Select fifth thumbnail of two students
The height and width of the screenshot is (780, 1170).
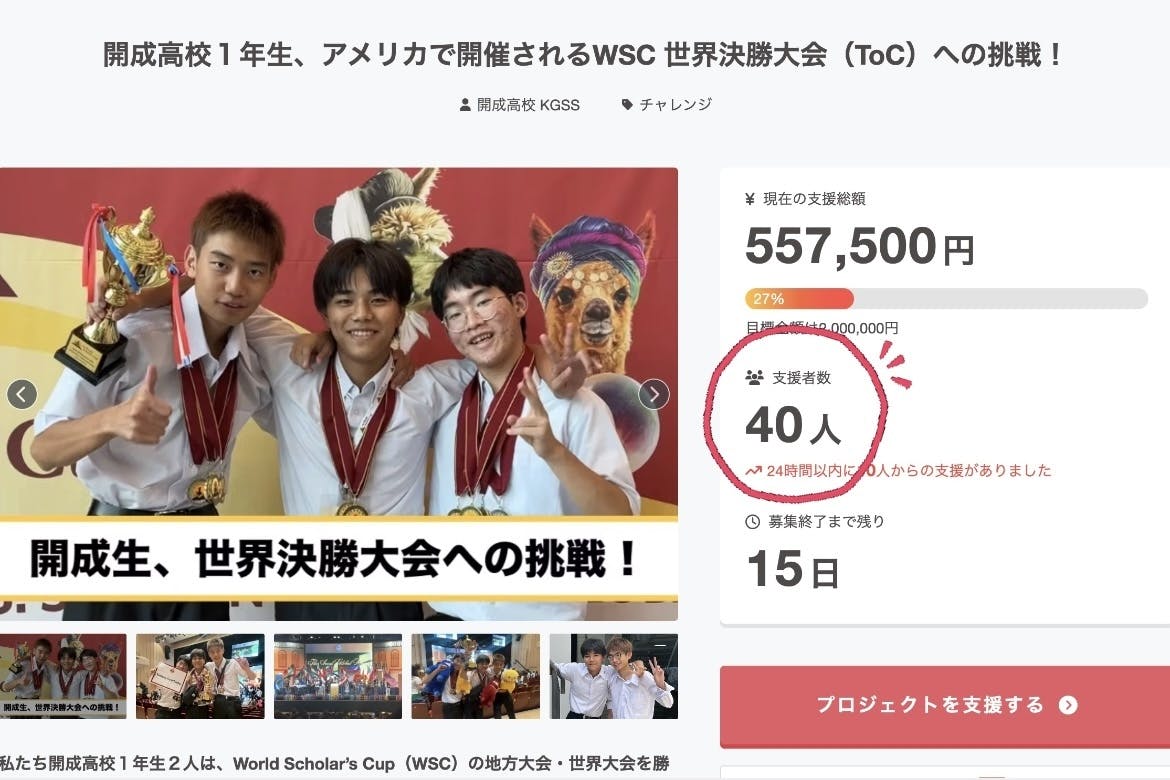(613, 676)
